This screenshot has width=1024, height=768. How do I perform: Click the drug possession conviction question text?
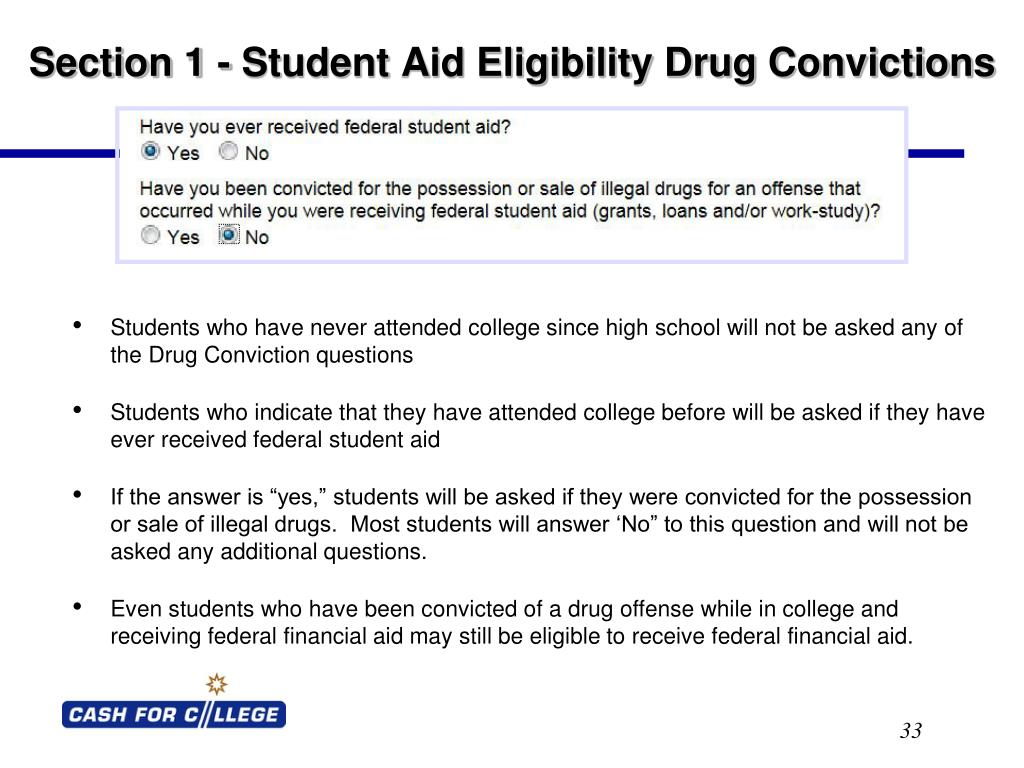coord(509,200)
